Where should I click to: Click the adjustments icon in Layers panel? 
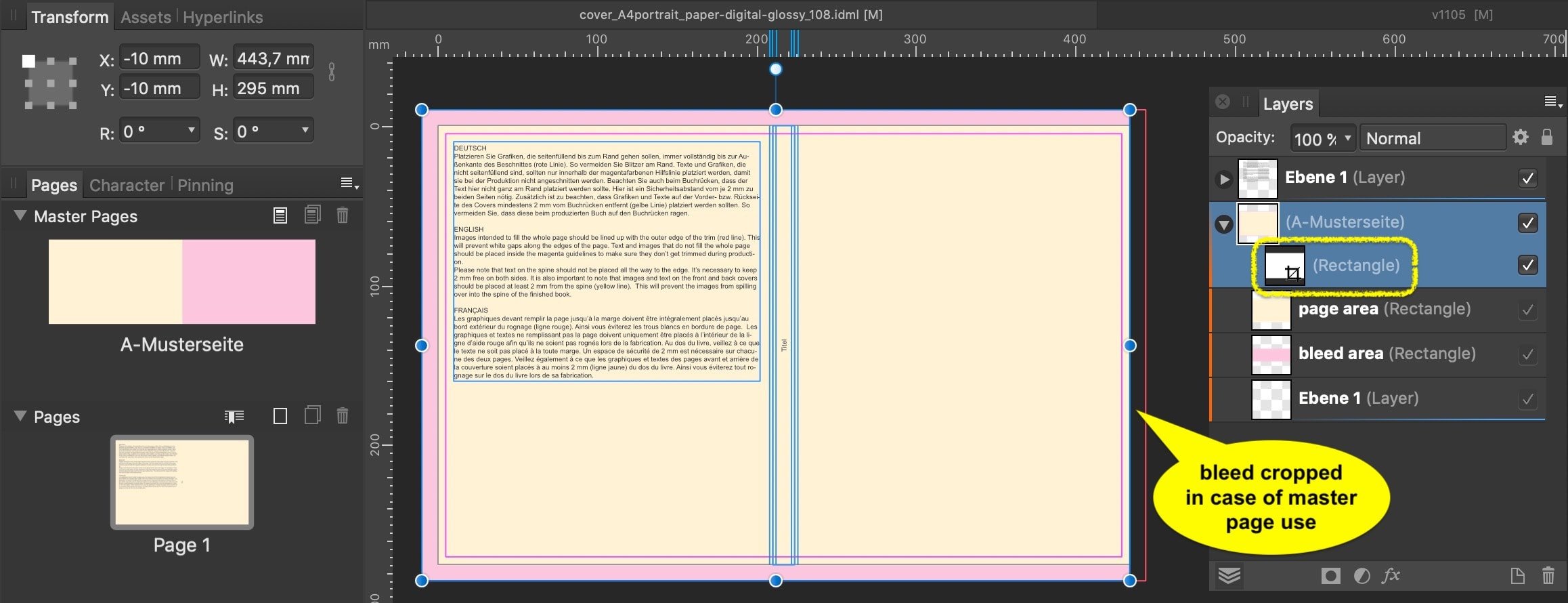click(1362, 576)
